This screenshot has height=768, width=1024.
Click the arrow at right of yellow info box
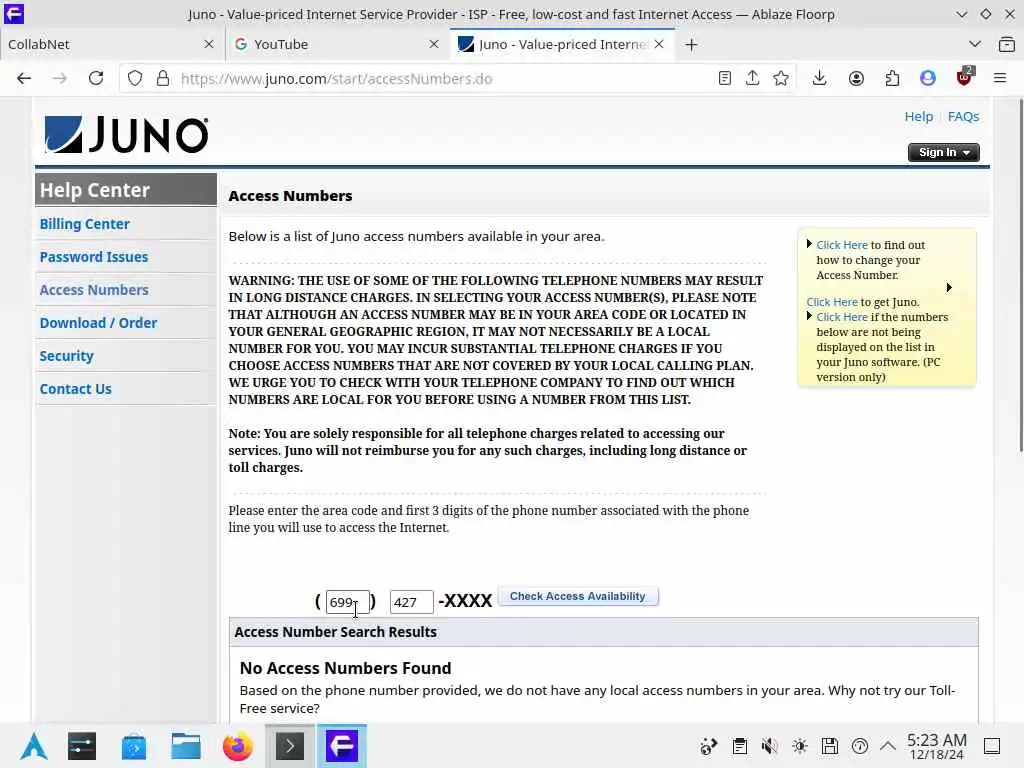click(949, 287)
